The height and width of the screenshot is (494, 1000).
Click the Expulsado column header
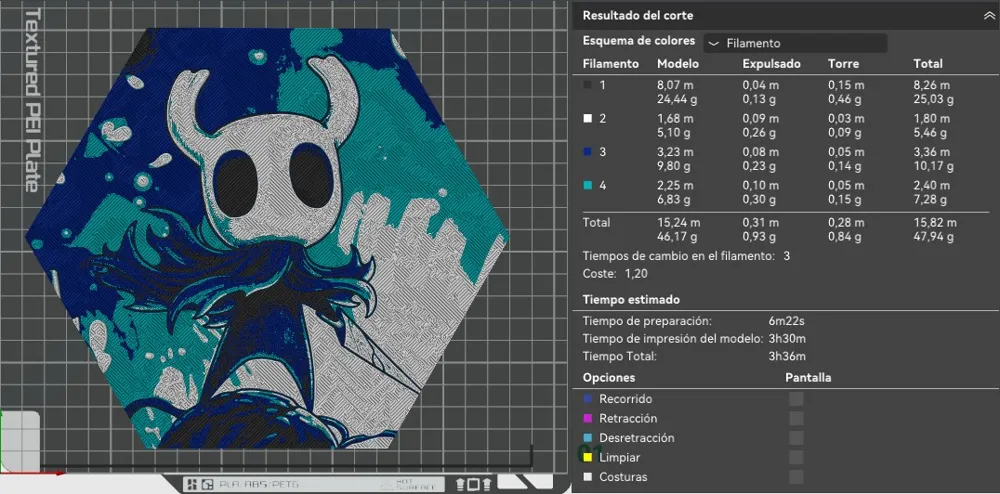click(771, 64)
